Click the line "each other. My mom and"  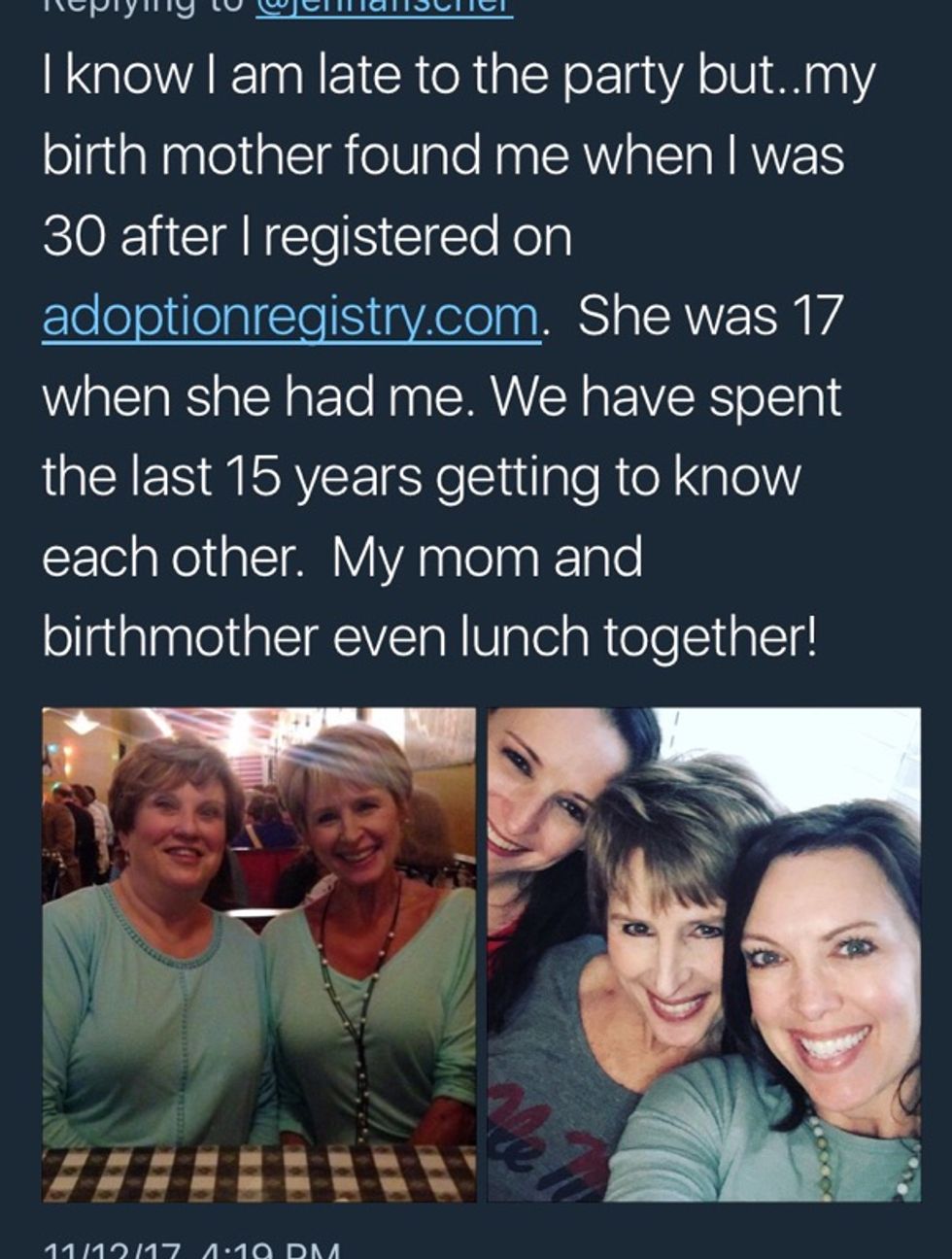342,557
